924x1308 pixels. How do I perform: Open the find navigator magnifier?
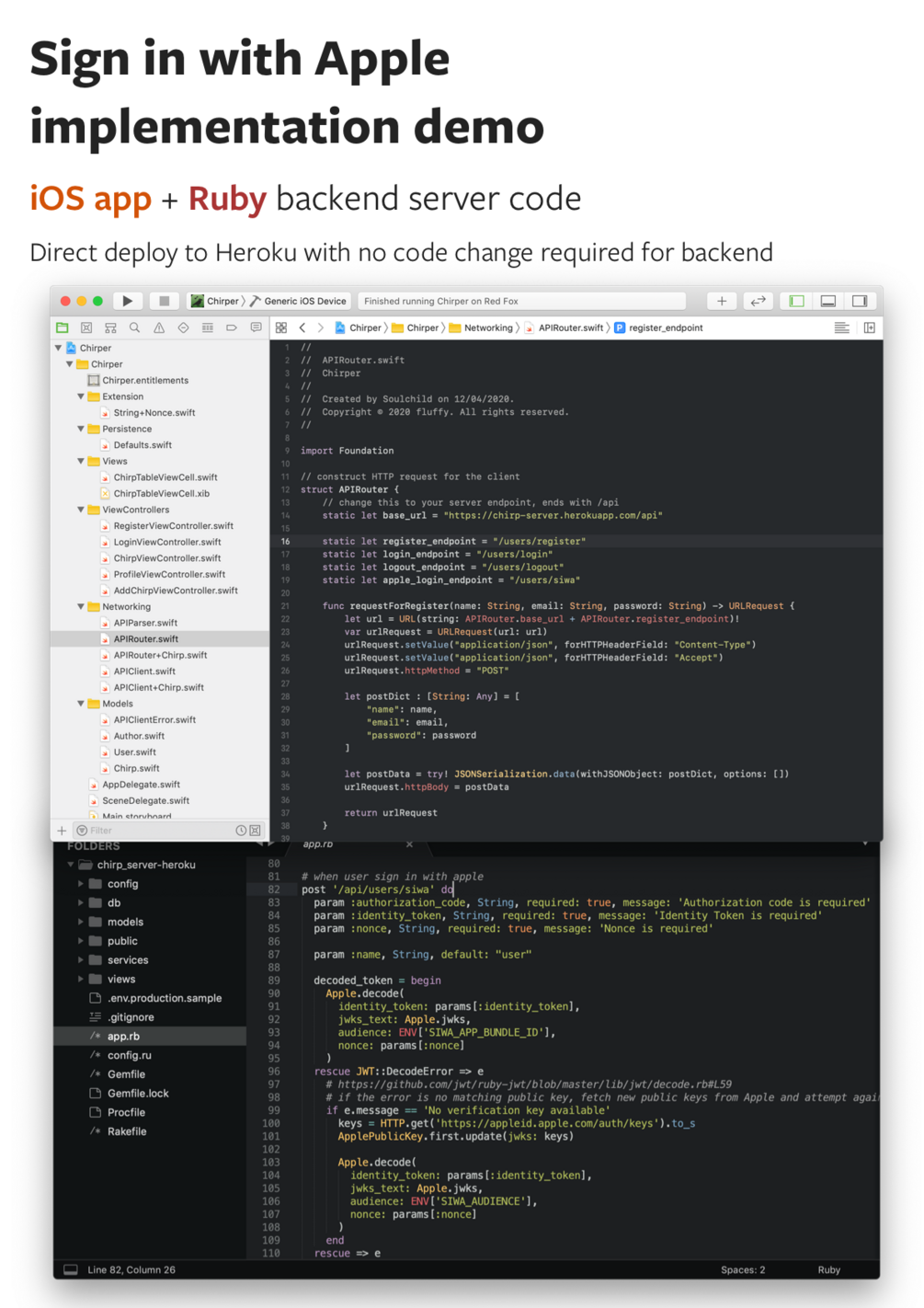point(134,327)
